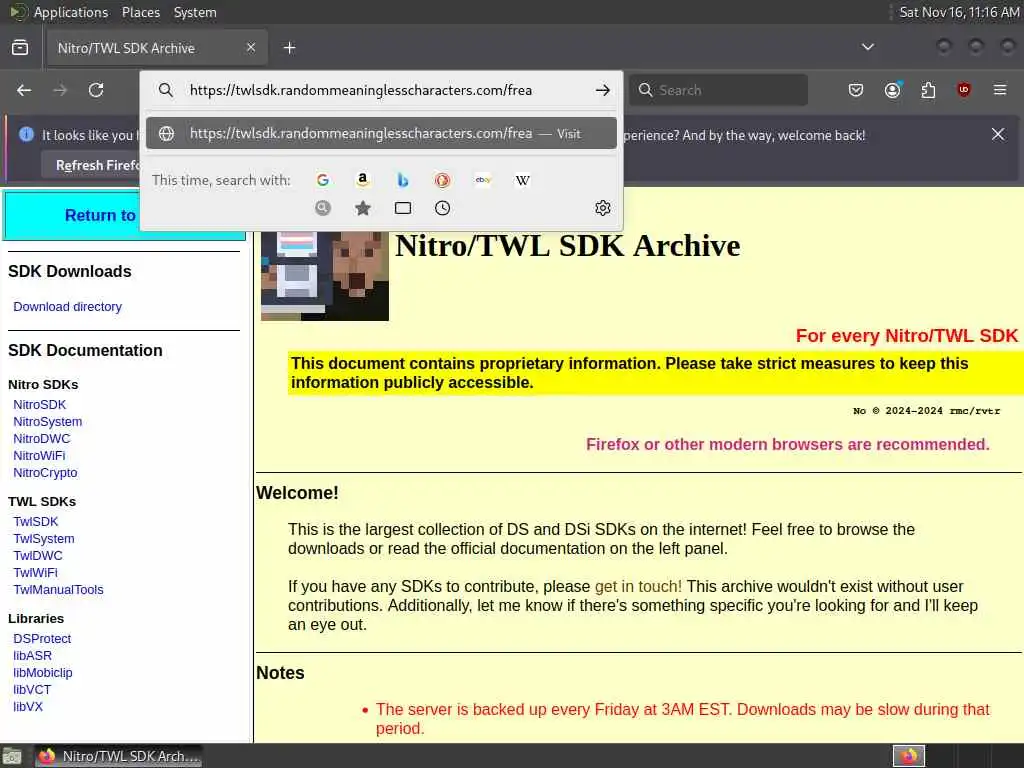
Task: Click the address bar magnifier icon
Action: click(166, 90)
